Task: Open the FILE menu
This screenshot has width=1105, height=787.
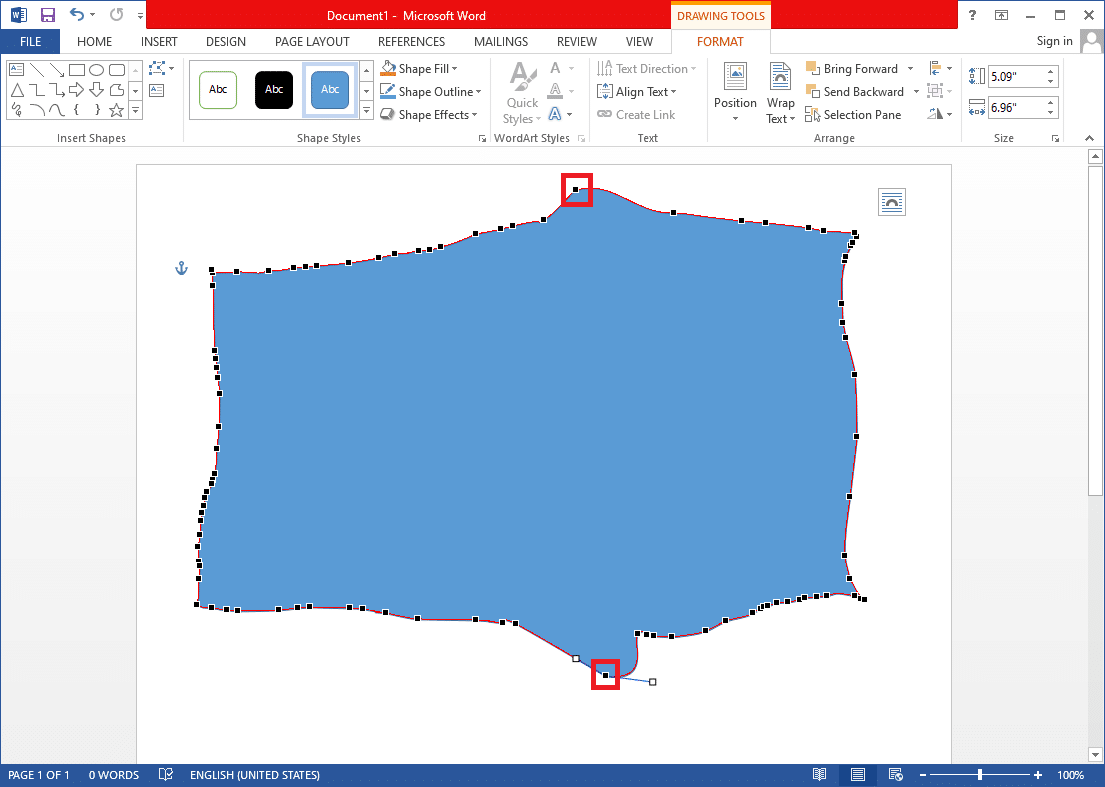Action: 30,41
